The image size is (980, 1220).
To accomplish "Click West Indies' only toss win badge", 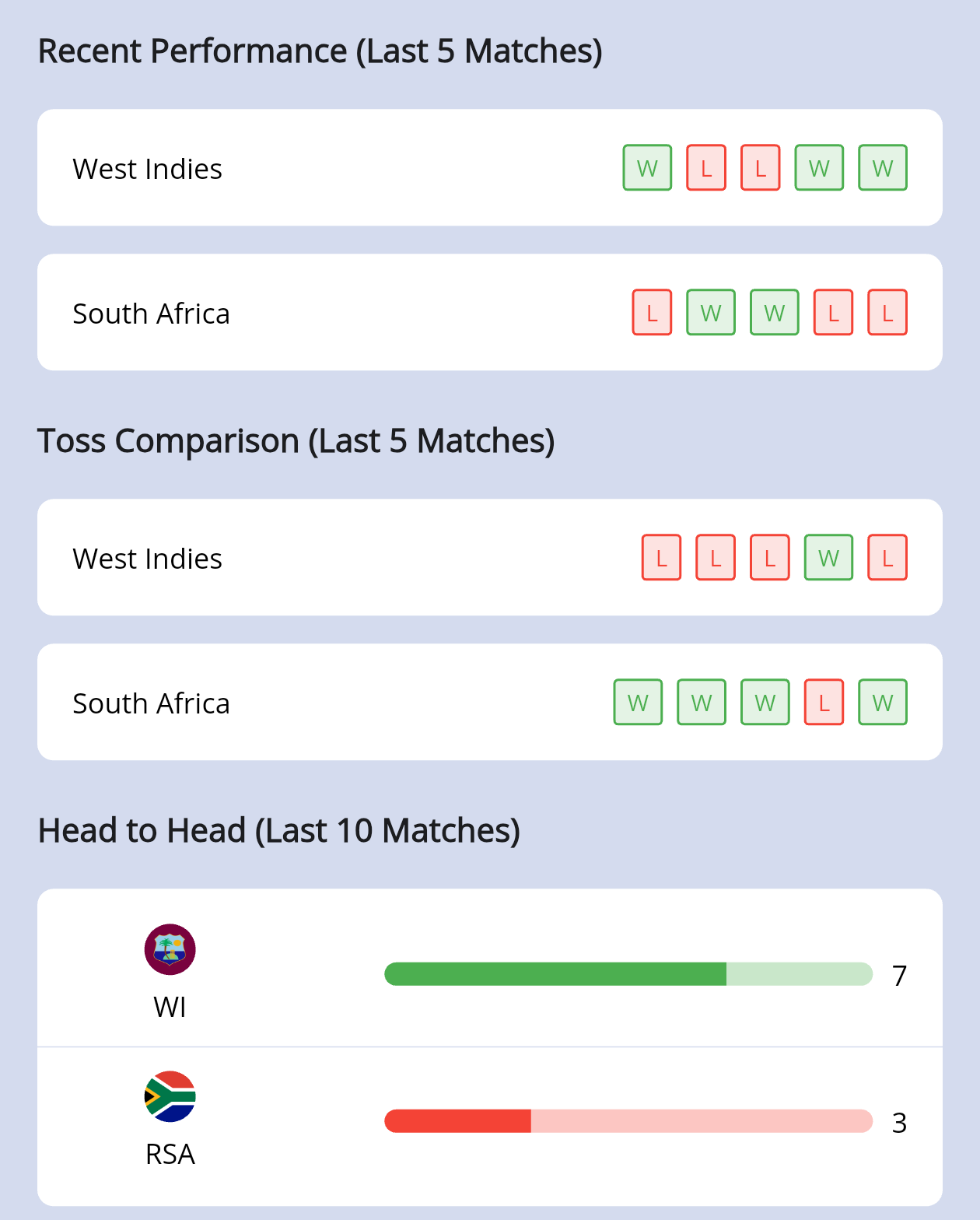I will [828, 557].
